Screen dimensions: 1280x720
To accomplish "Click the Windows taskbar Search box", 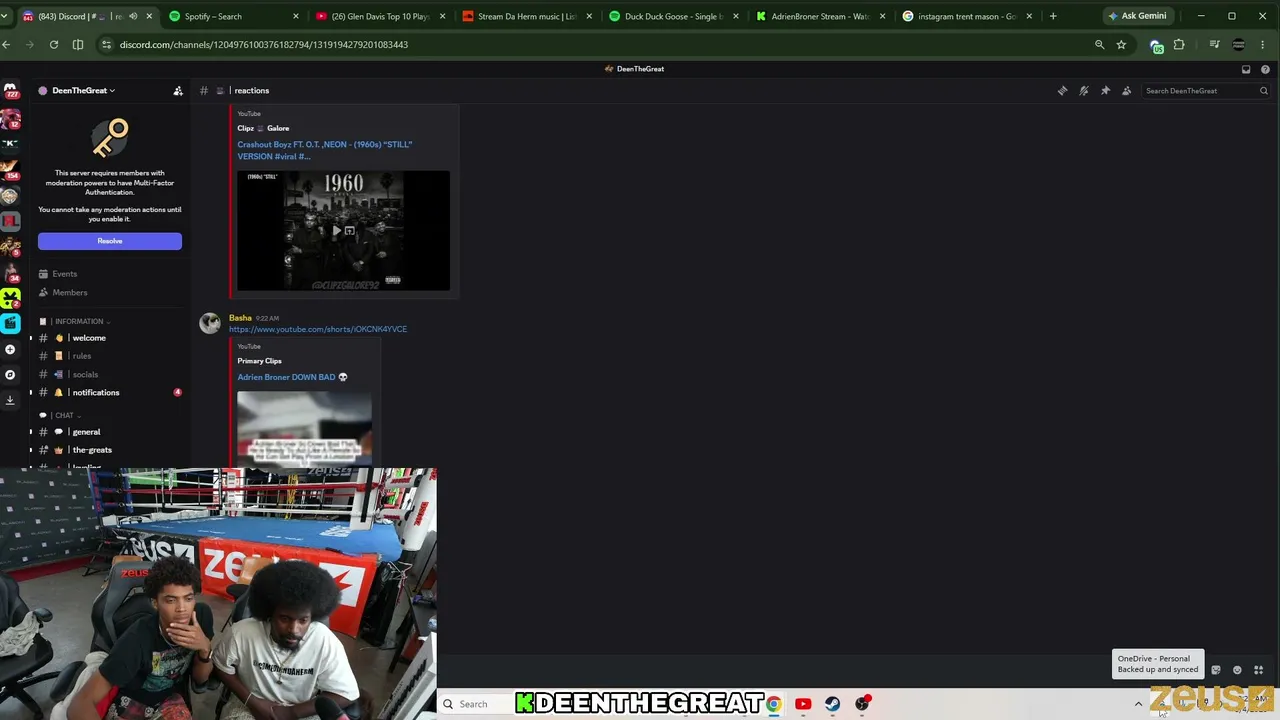I will [x=475, y=704].
